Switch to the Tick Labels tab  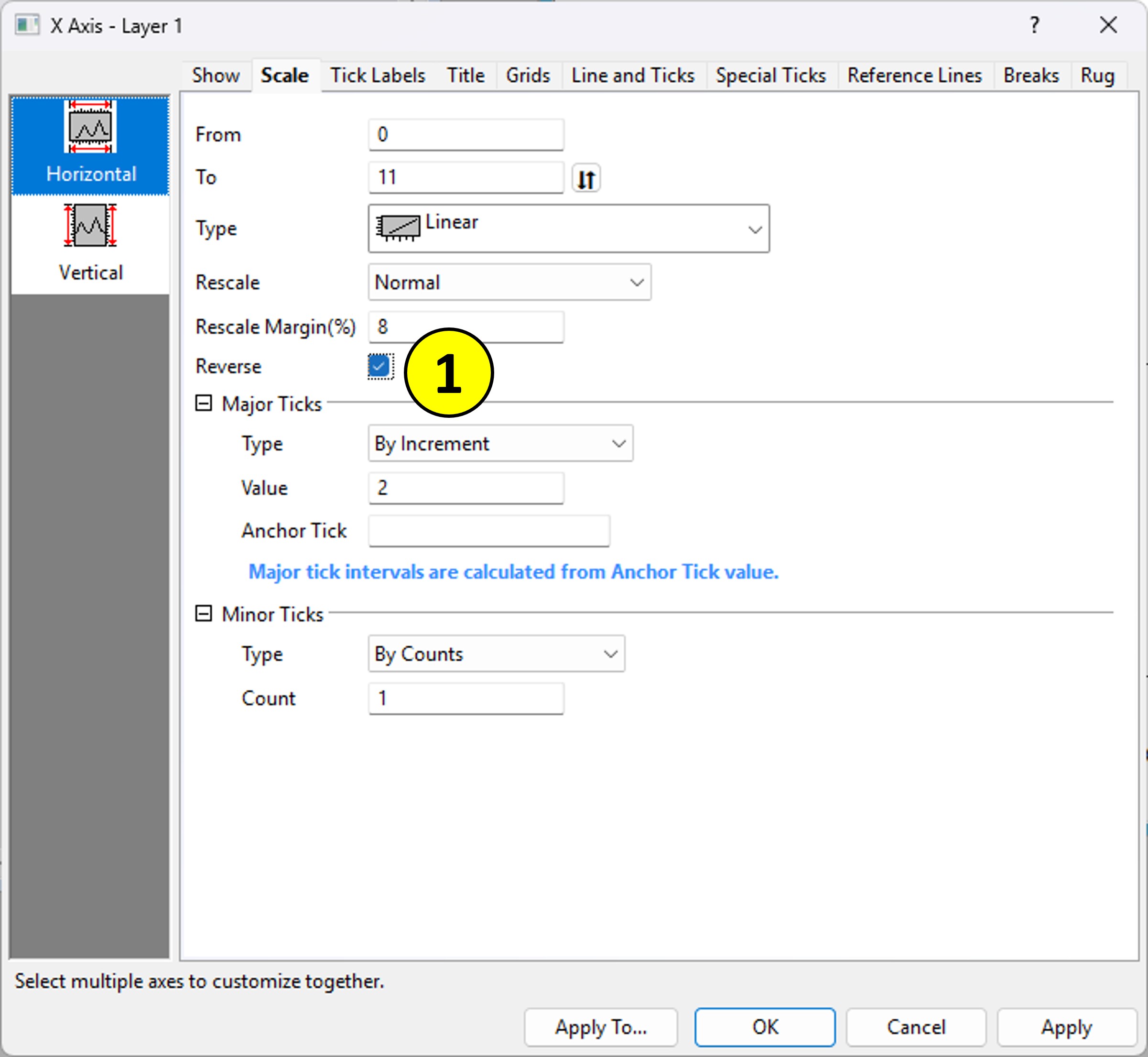[378, 76]
